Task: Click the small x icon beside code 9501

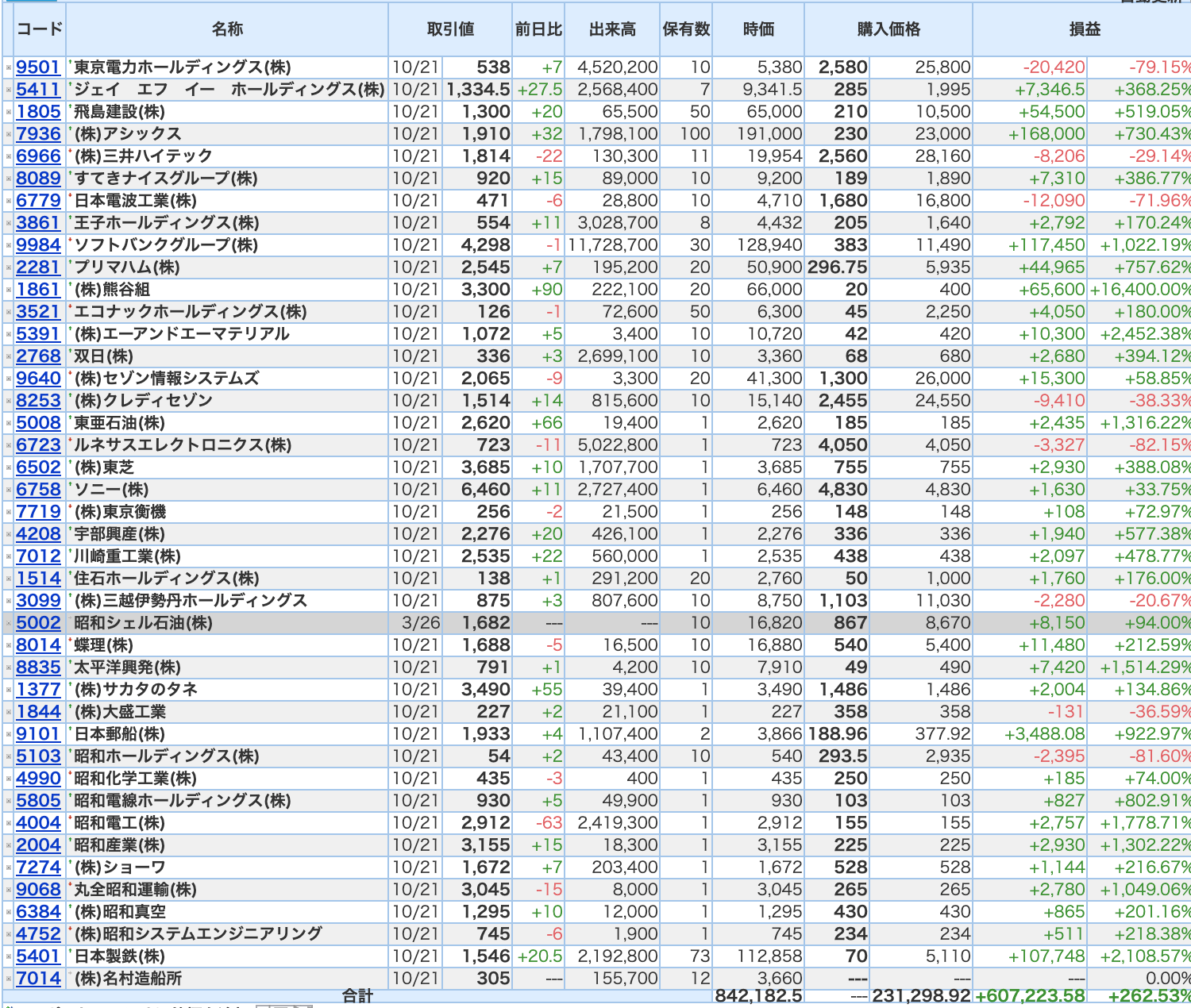Action: (9, 68)
